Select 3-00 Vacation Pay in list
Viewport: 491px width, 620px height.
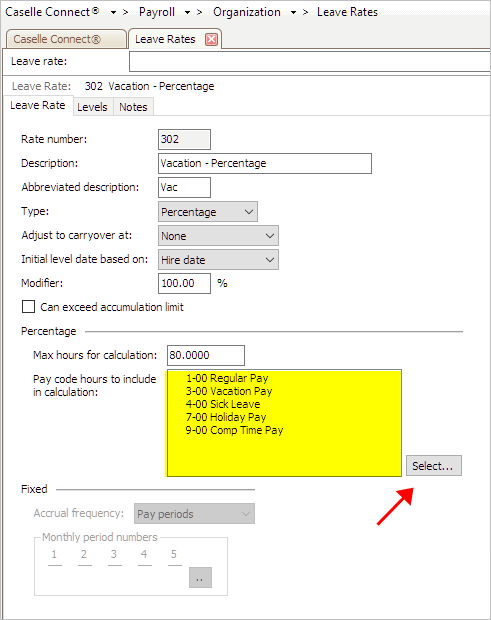coord(229,391)
